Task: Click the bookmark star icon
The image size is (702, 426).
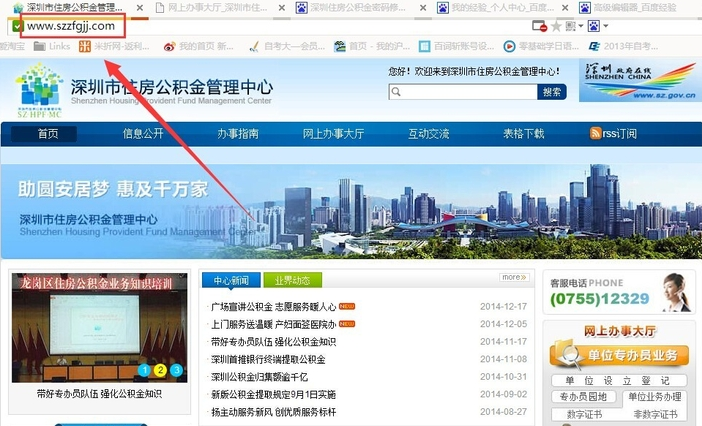Action: click(556, 26)
